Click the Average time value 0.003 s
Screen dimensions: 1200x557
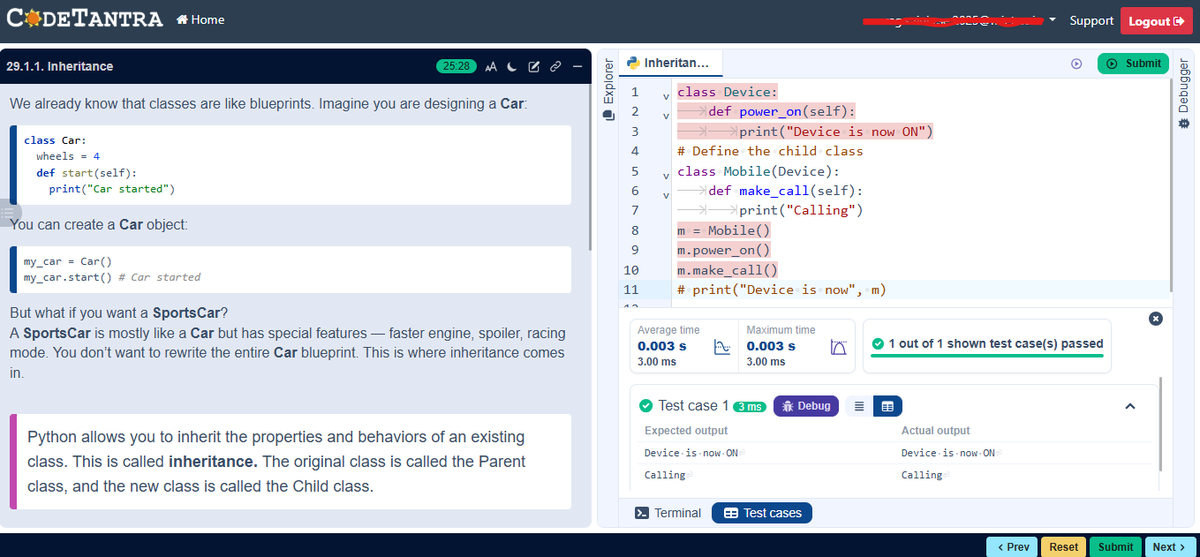[x=662, y=346]
